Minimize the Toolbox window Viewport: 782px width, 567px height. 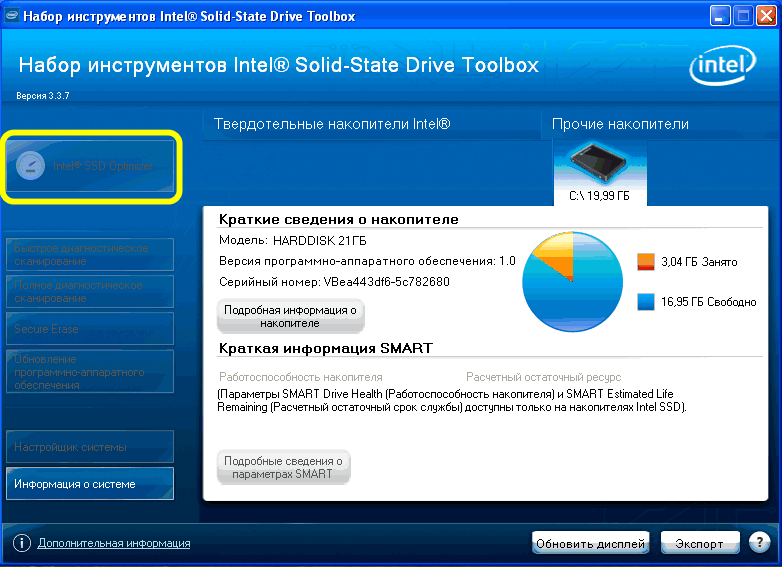coord(720,16)
